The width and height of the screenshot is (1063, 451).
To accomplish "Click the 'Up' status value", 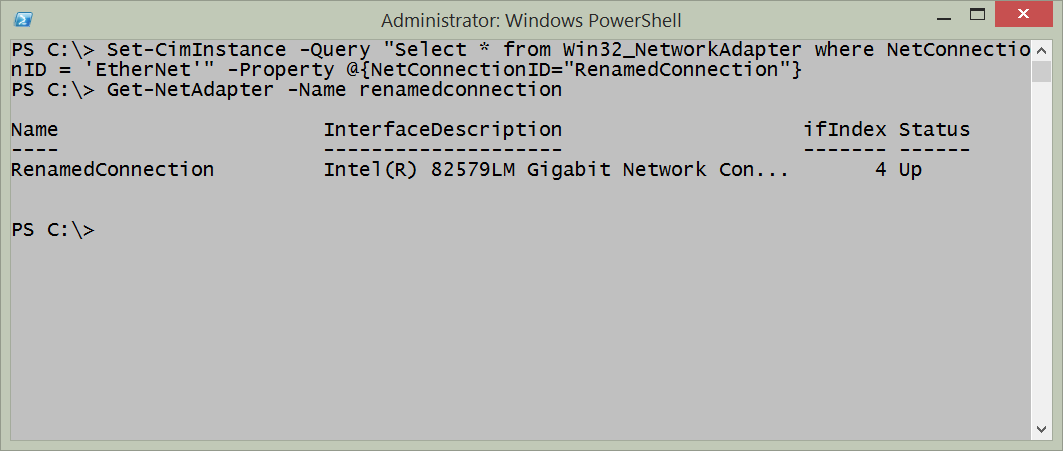I will 910,170.
